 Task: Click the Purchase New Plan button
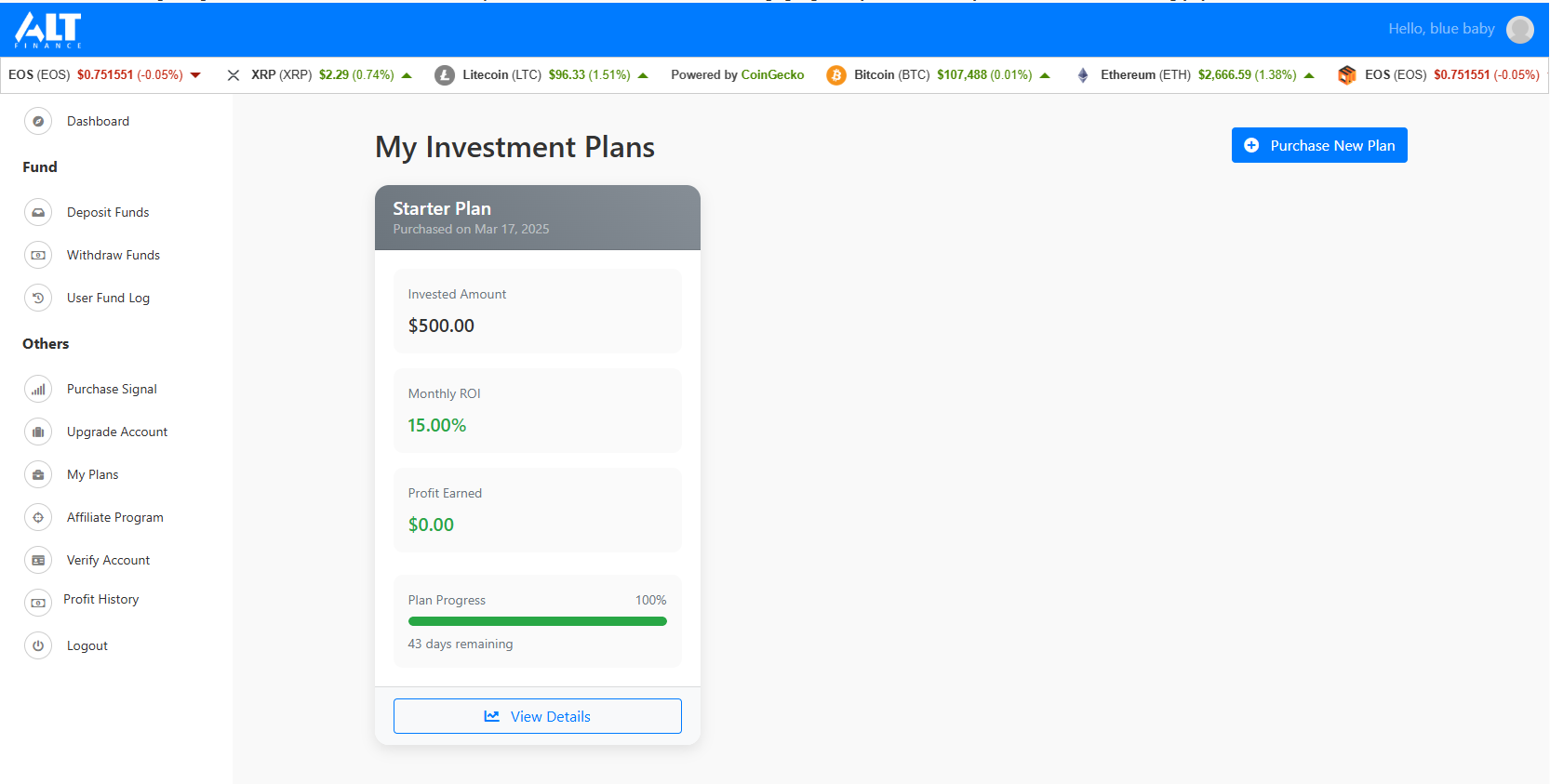click(1319, 145)
